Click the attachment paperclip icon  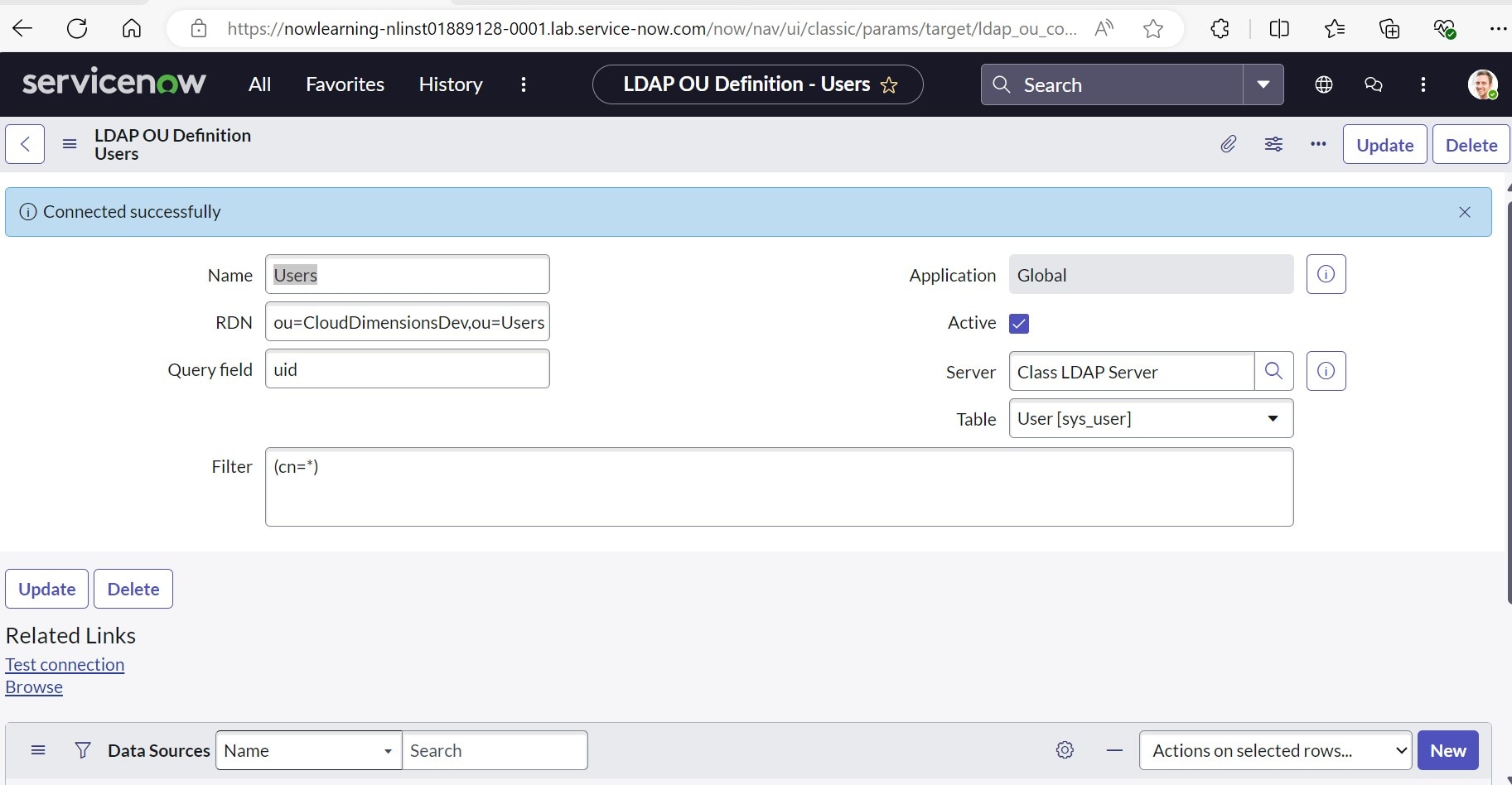click(x=1228, y=144)
